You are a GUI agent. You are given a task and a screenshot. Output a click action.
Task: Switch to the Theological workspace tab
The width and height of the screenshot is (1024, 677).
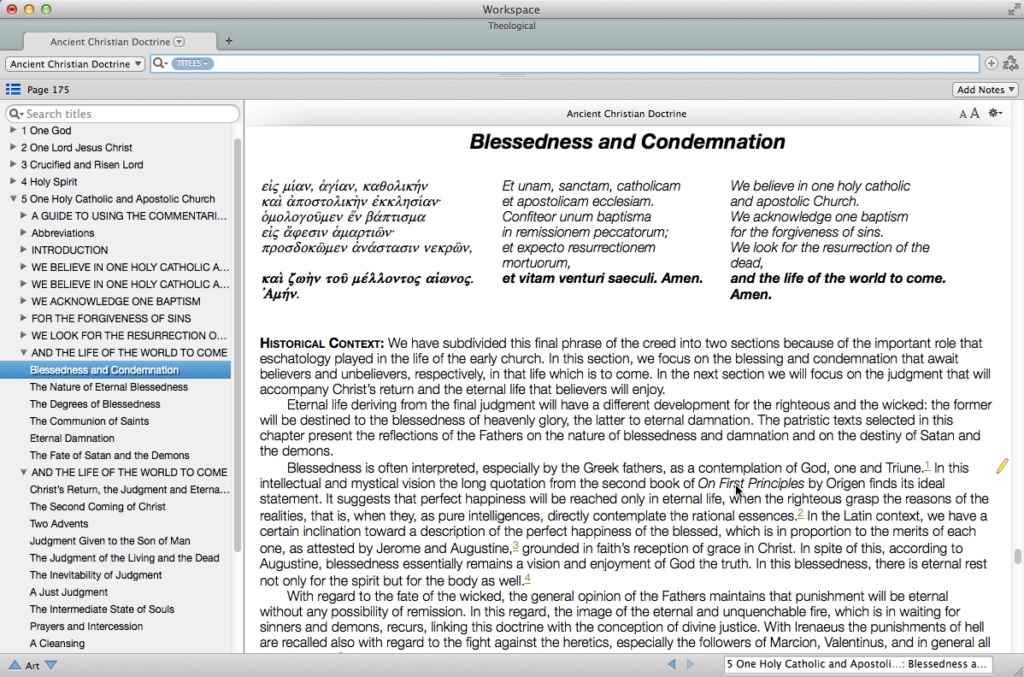[511, 25]
